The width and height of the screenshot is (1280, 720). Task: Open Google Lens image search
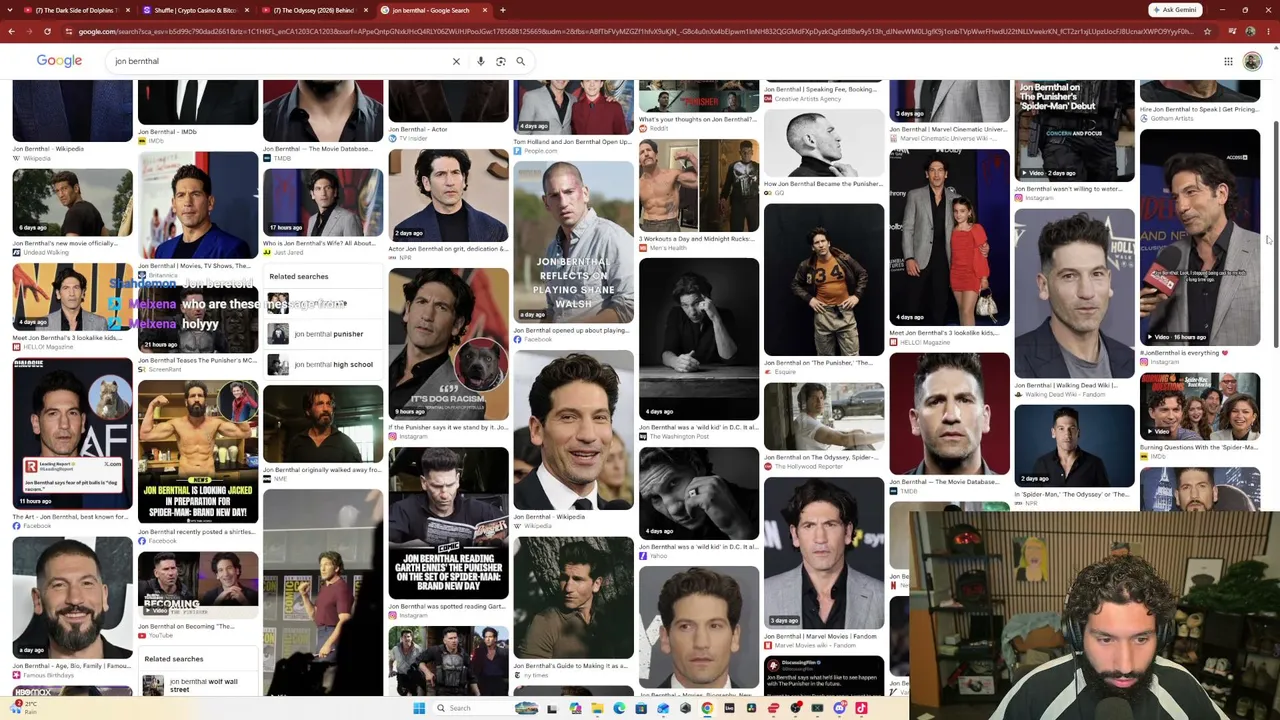(501, 61)
